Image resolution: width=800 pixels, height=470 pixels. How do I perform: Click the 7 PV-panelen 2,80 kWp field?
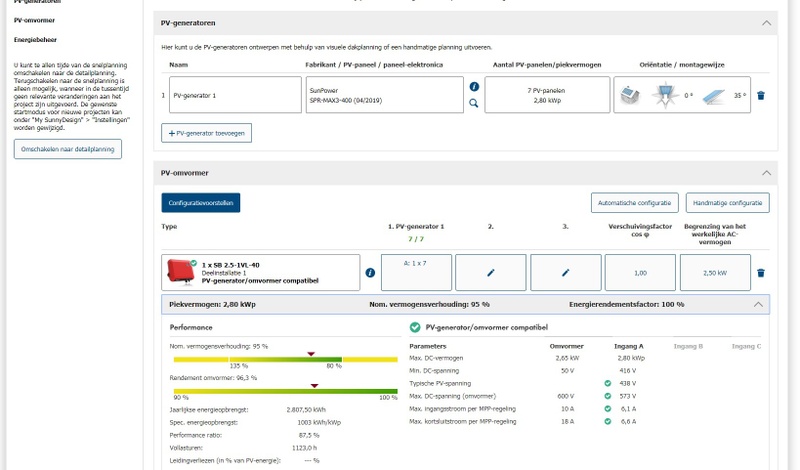[x=547, y=95]
